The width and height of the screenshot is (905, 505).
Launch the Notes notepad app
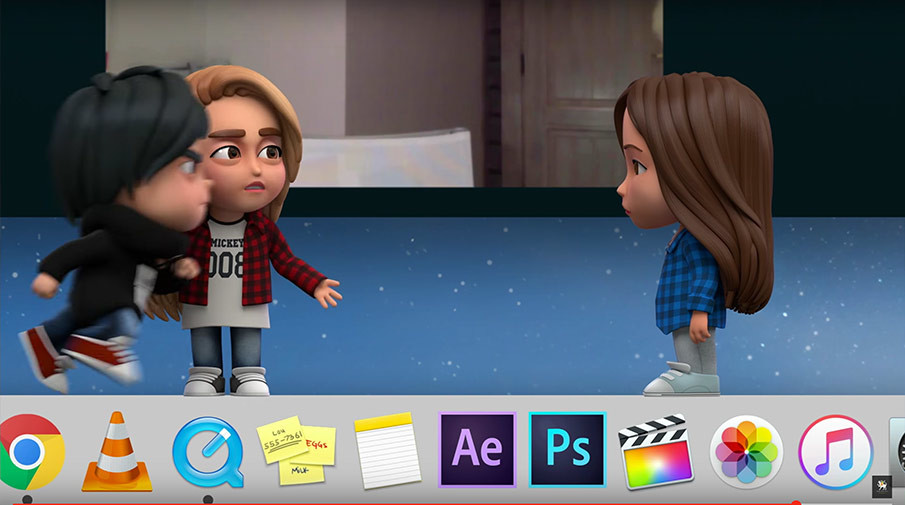click(386, 451)
